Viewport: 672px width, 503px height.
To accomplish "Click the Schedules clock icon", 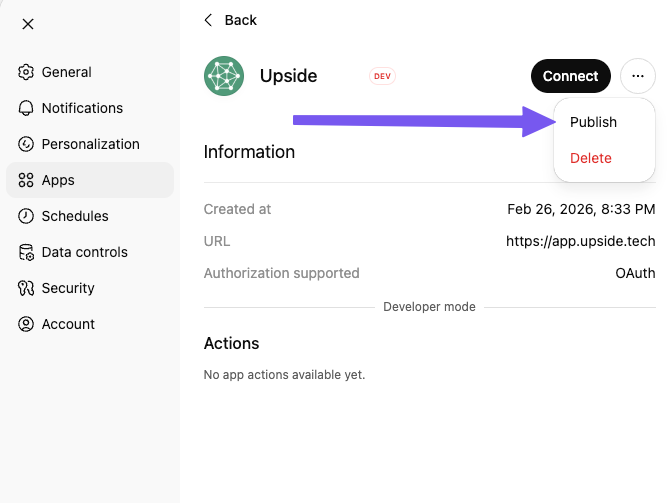I will pyautogui.click(x=26, y=216).
